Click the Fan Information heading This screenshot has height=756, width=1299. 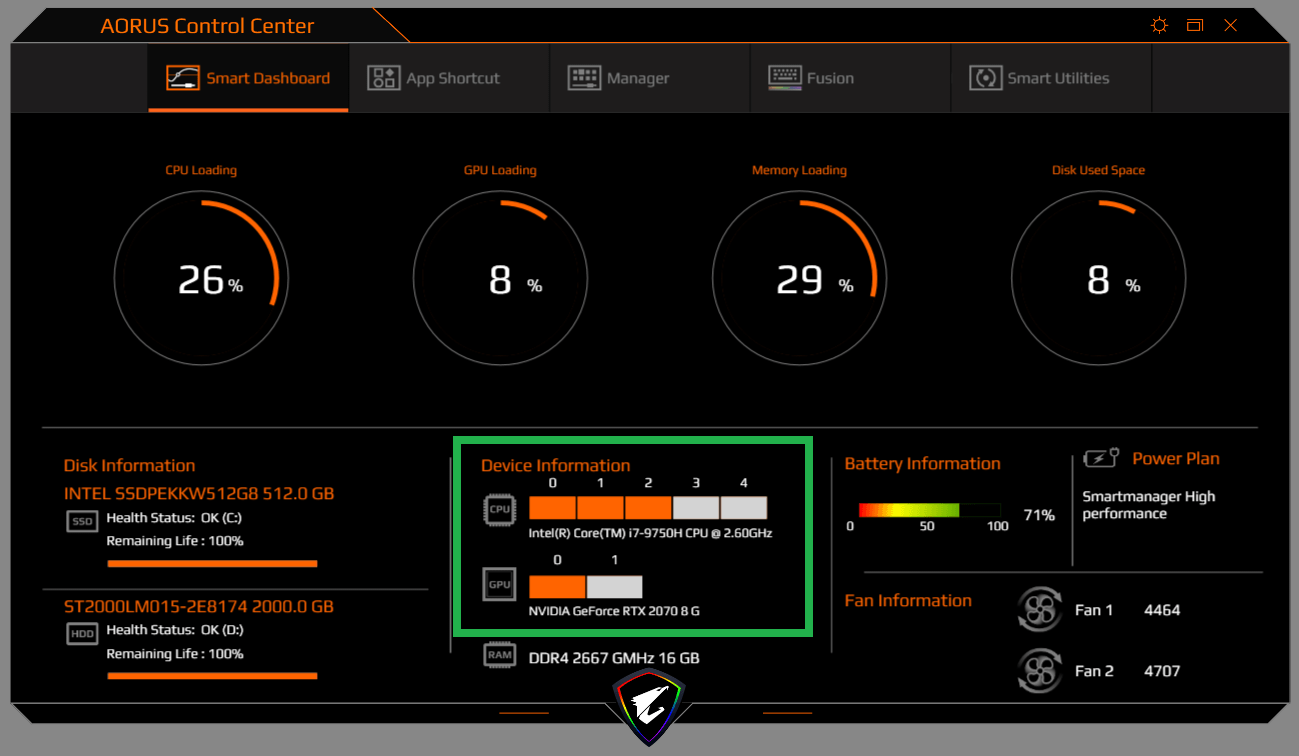pyautogui.click(x=908, y=600)
